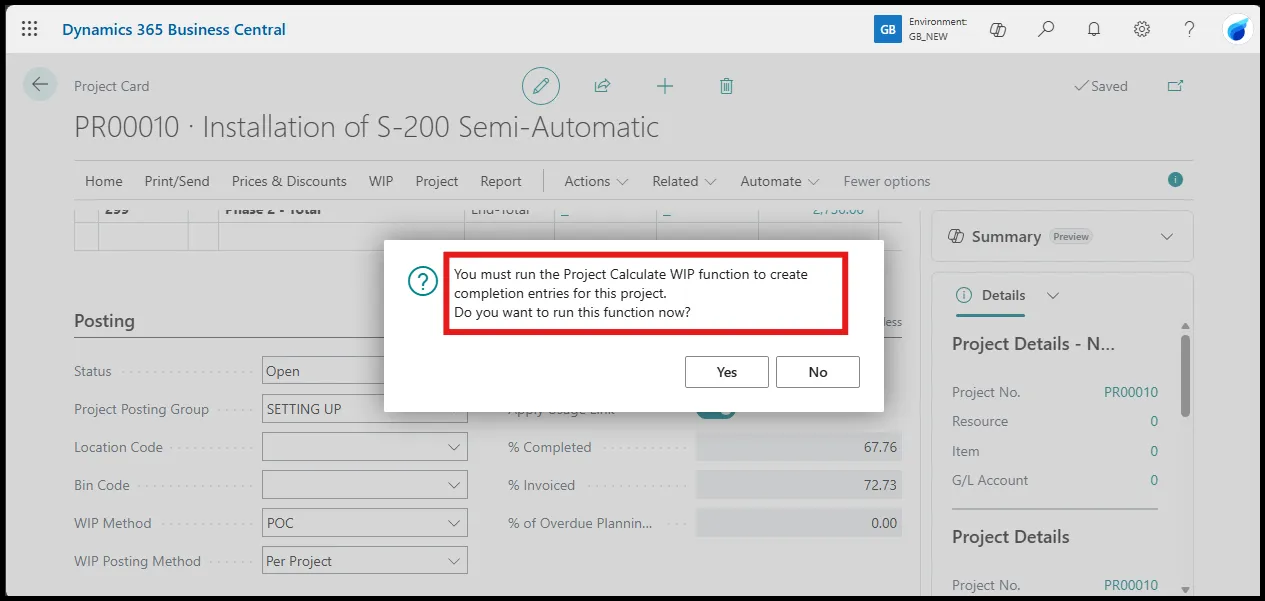Click the Resource count 0
This screenshot has width=1265, height=601.
[1154, 421]
